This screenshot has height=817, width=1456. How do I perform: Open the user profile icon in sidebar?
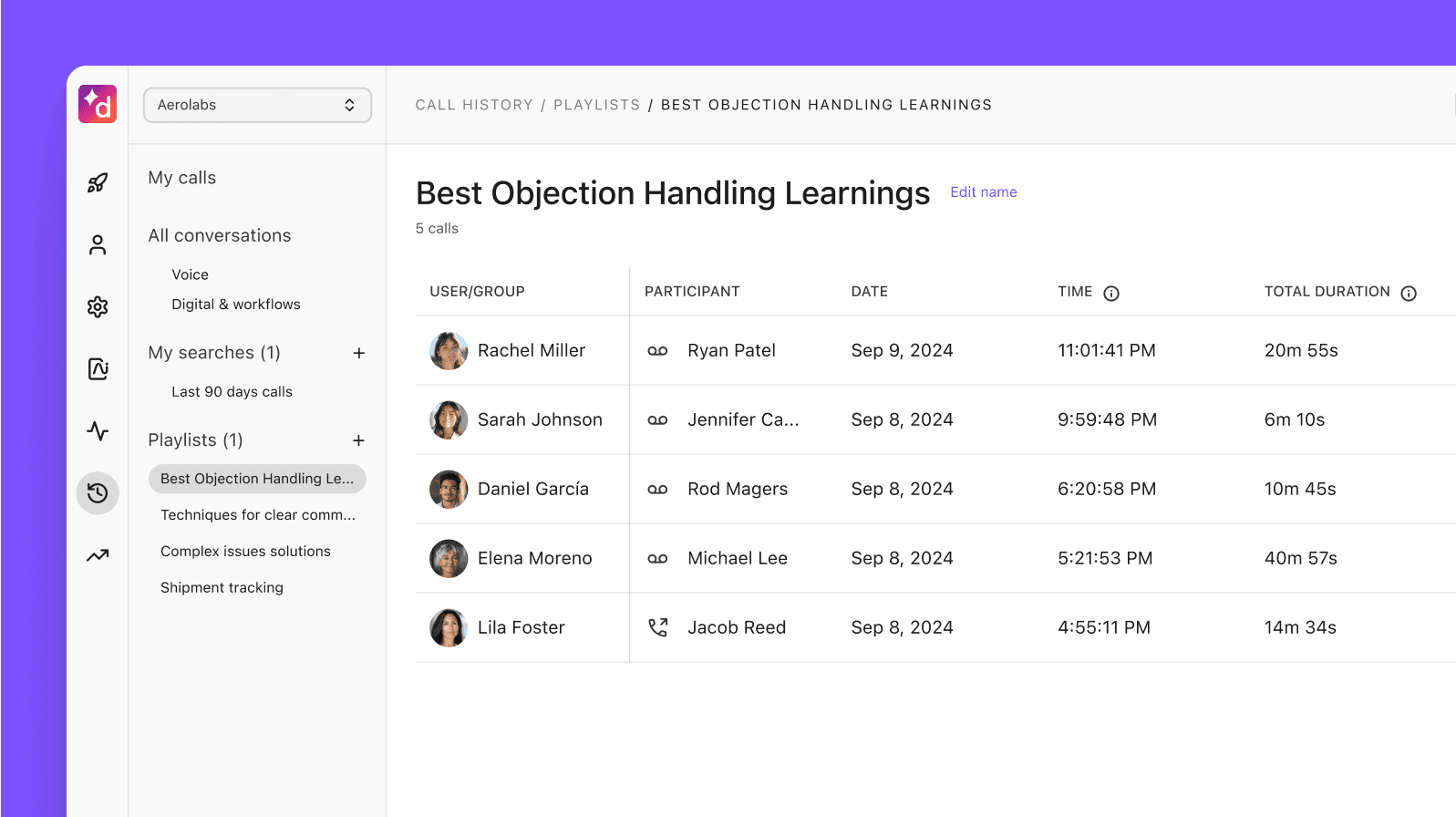tap(98, 245)
